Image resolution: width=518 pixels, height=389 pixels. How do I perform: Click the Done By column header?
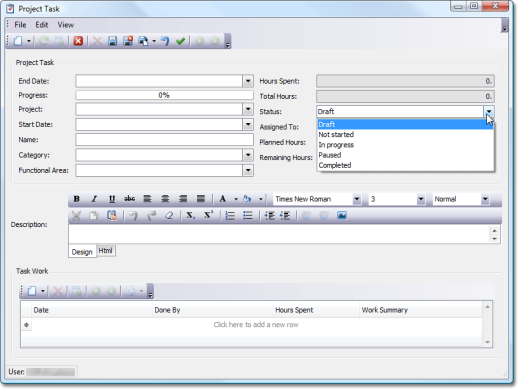tap(213, 310)
